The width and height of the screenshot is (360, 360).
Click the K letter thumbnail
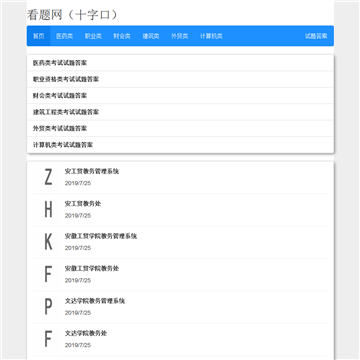(x=48, y=242)
